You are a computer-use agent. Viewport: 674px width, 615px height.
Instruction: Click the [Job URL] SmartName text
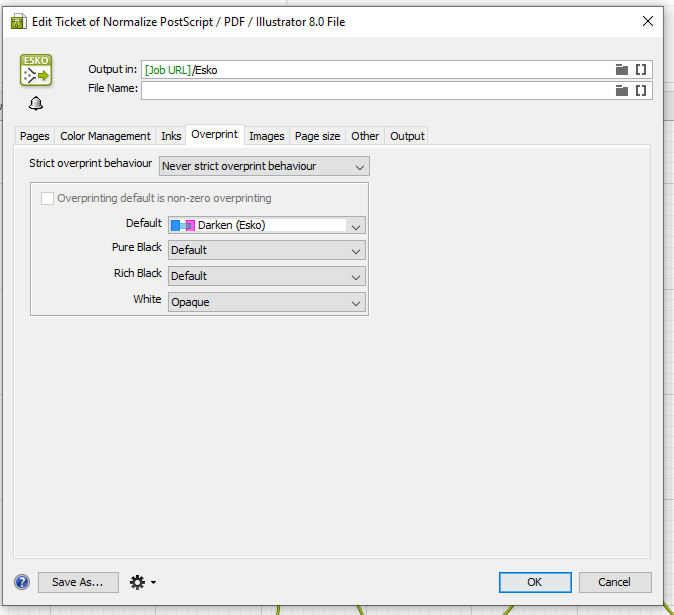pos(168,70)
